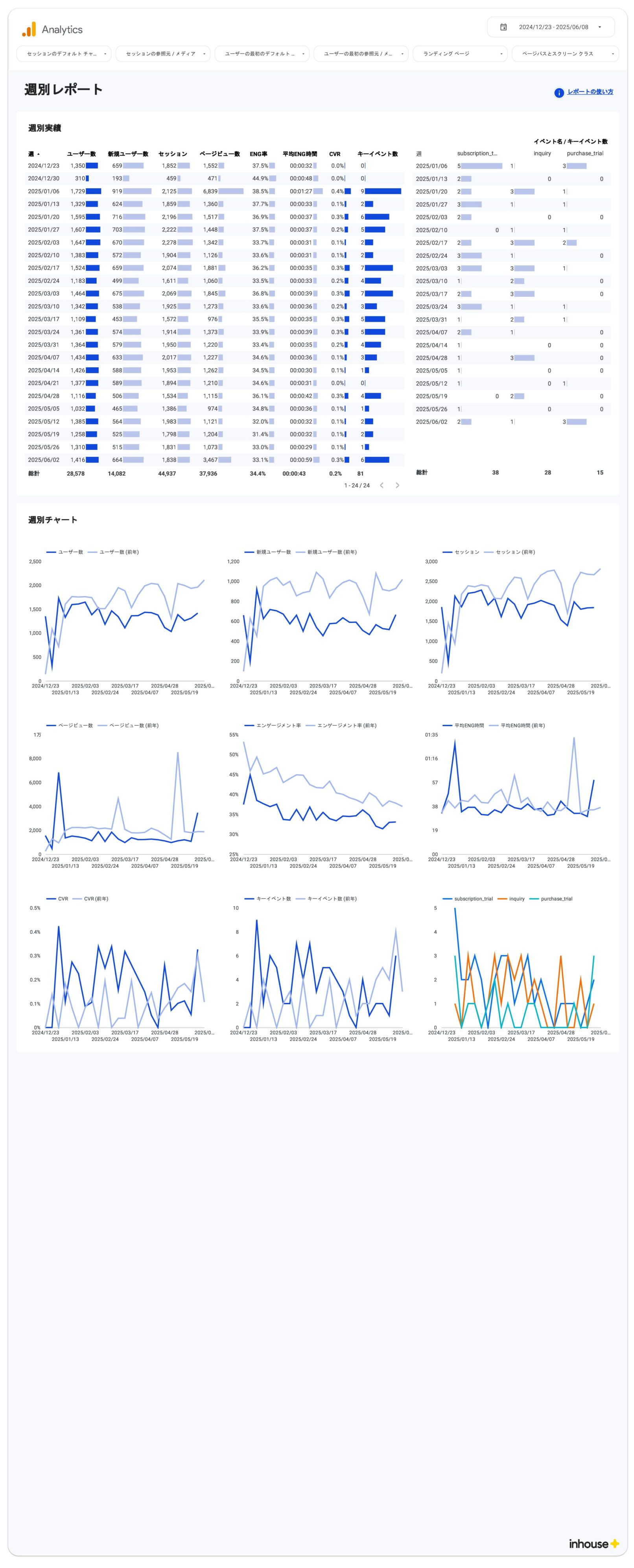
Task: Open the レポートの使い方 link
Action: pyautogui.click(x=590, y=92)
